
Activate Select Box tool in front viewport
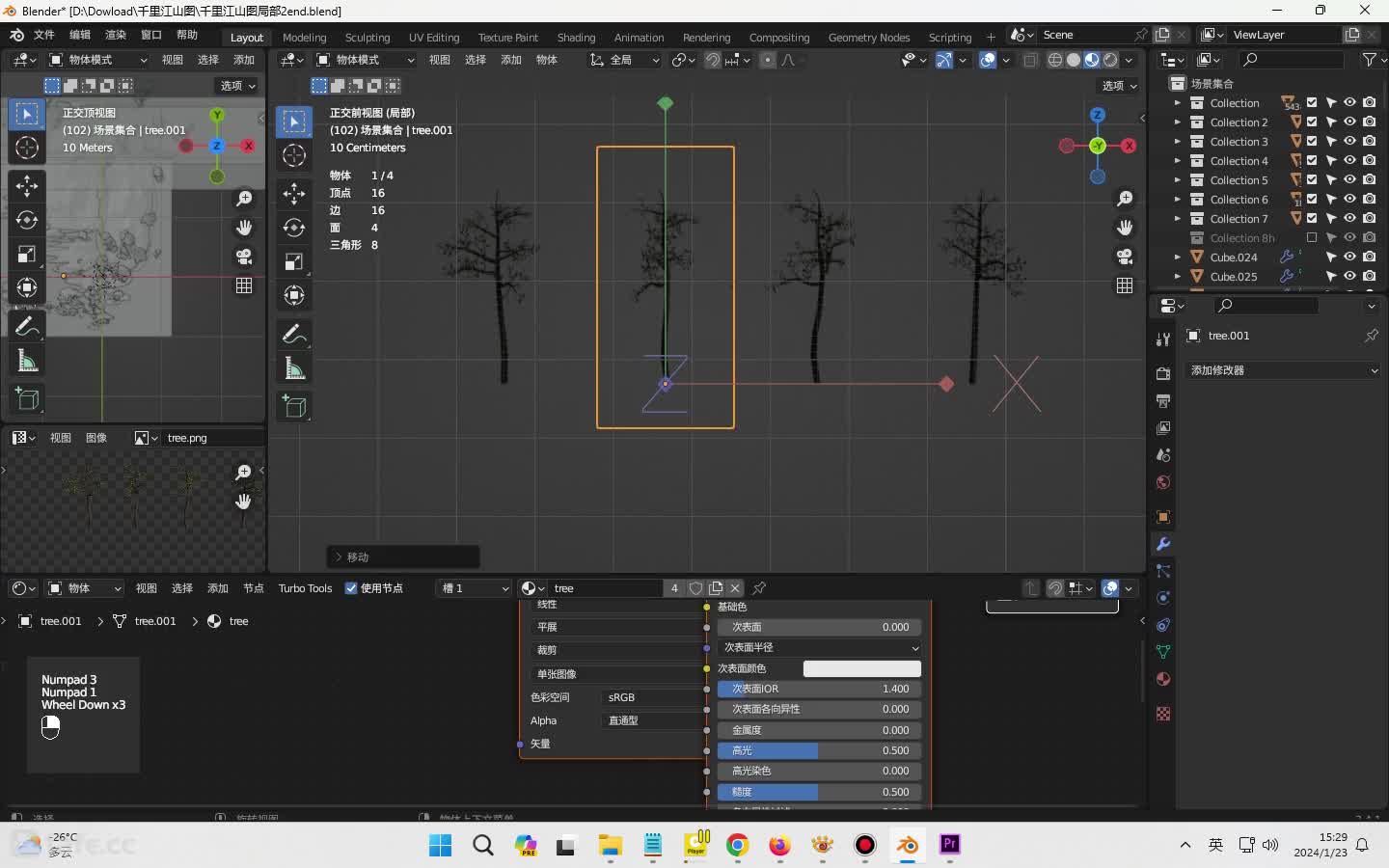click(294, 122)
